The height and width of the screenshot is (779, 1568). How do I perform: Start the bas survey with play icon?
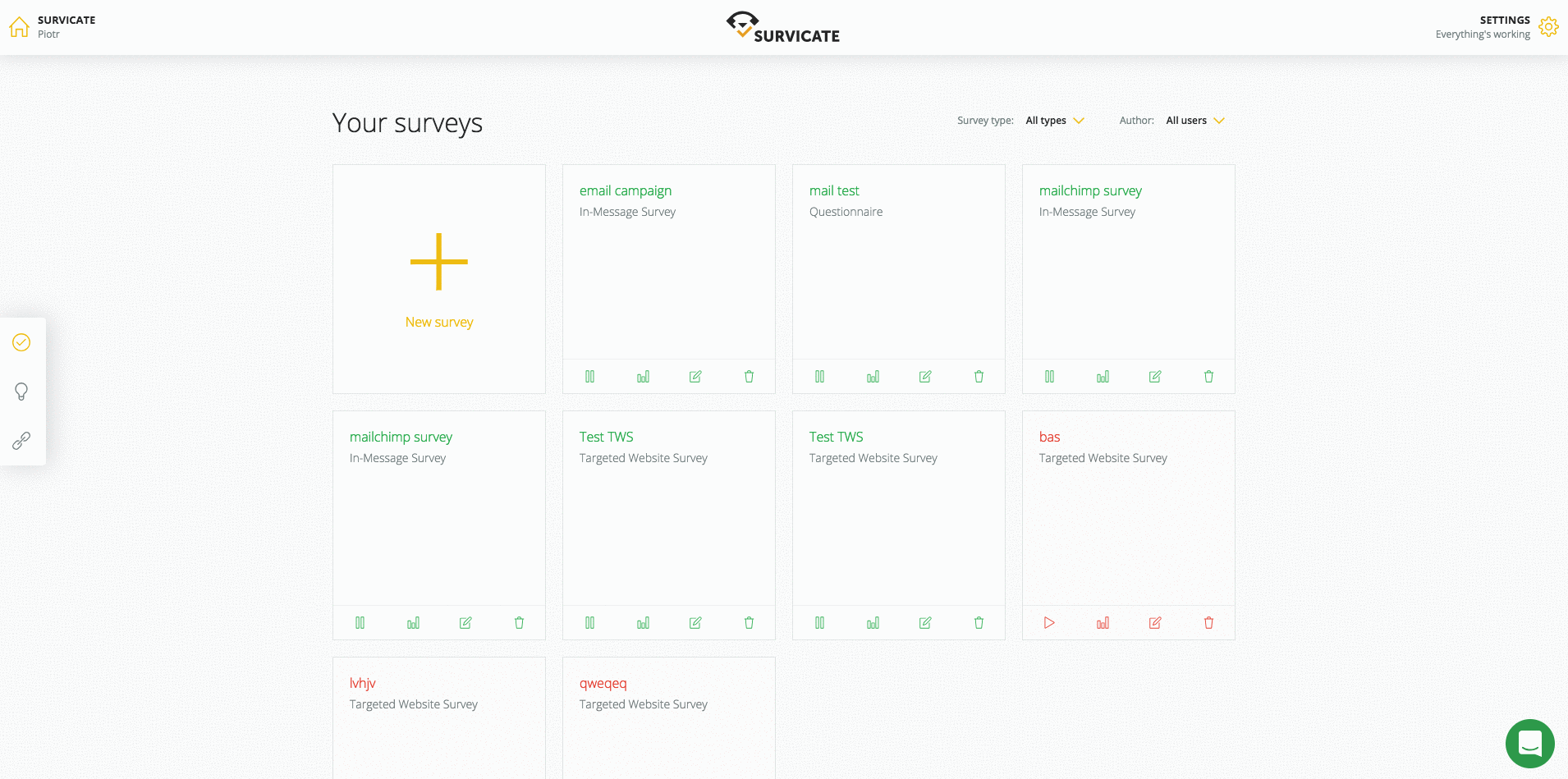1049,623
